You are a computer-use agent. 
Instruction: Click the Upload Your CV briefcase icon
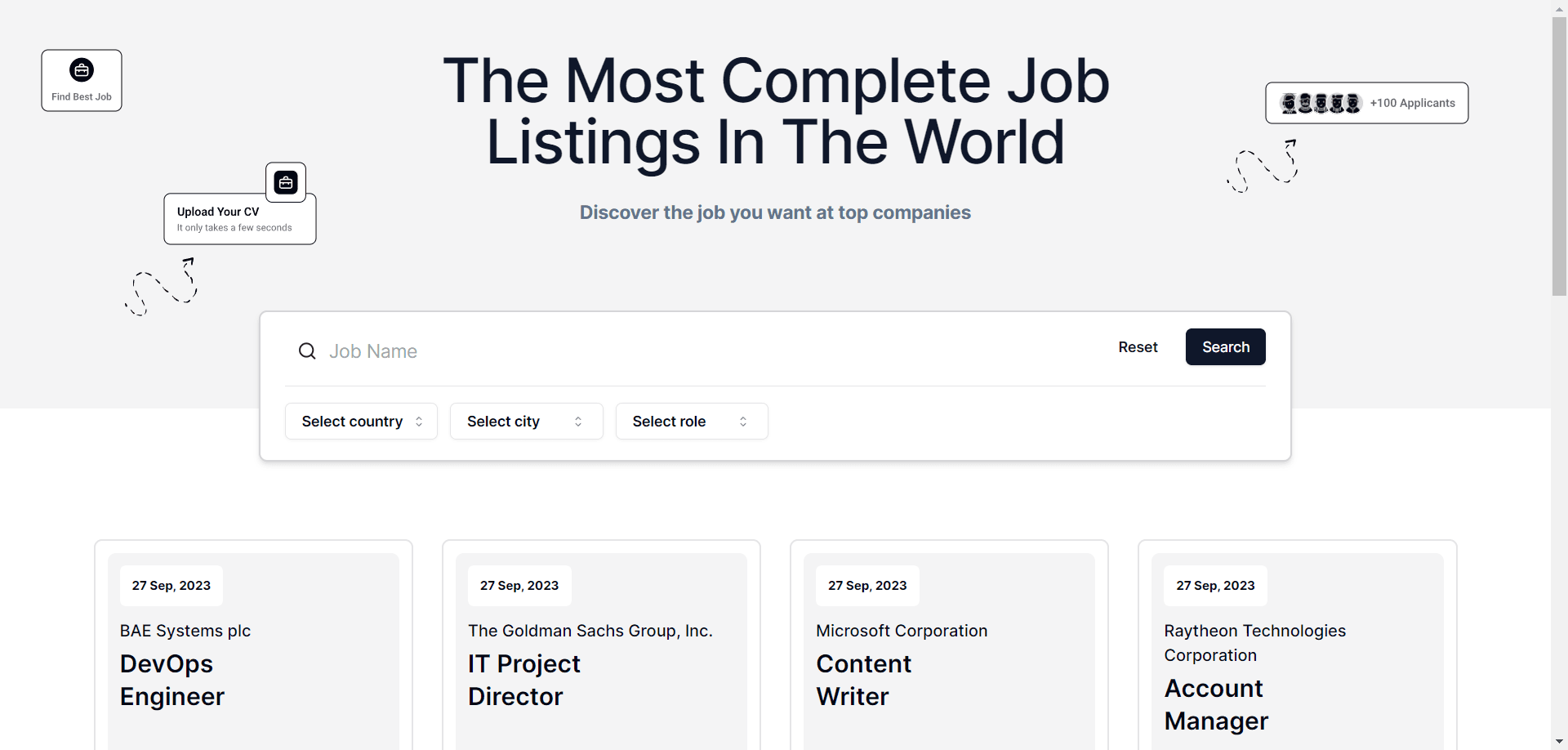pos(286,182)
